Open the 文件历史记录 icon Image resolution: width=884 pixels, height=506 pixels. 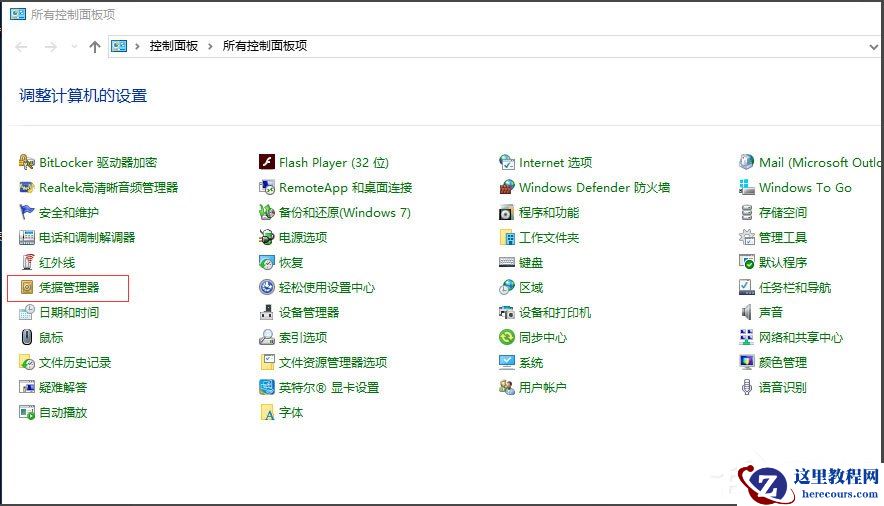pyautogui.click(x=26, y=362)
